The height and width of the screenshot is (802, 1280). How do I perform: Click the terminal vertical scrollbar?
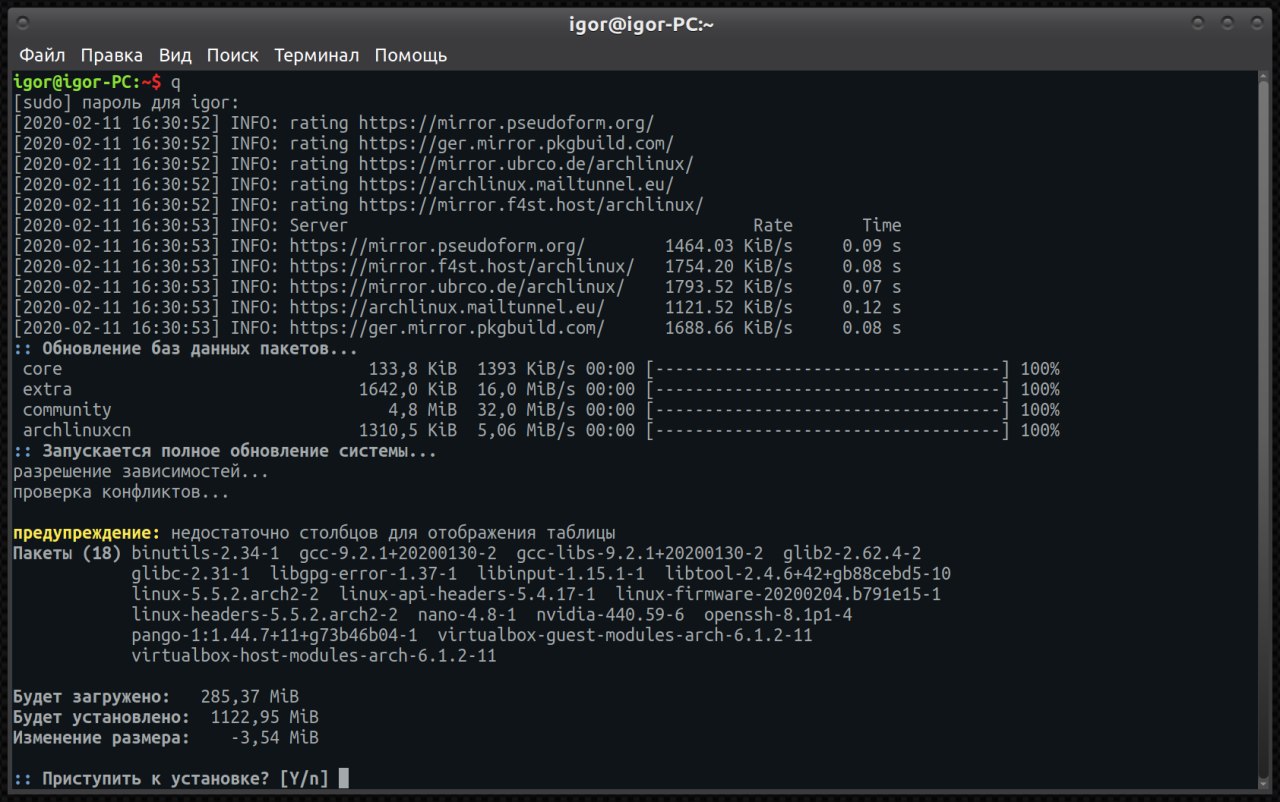click(x=1262, y=430)
